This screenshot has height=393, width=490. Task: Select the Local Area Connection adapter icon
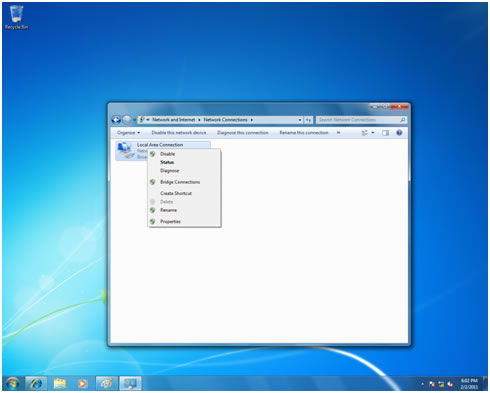125,151
